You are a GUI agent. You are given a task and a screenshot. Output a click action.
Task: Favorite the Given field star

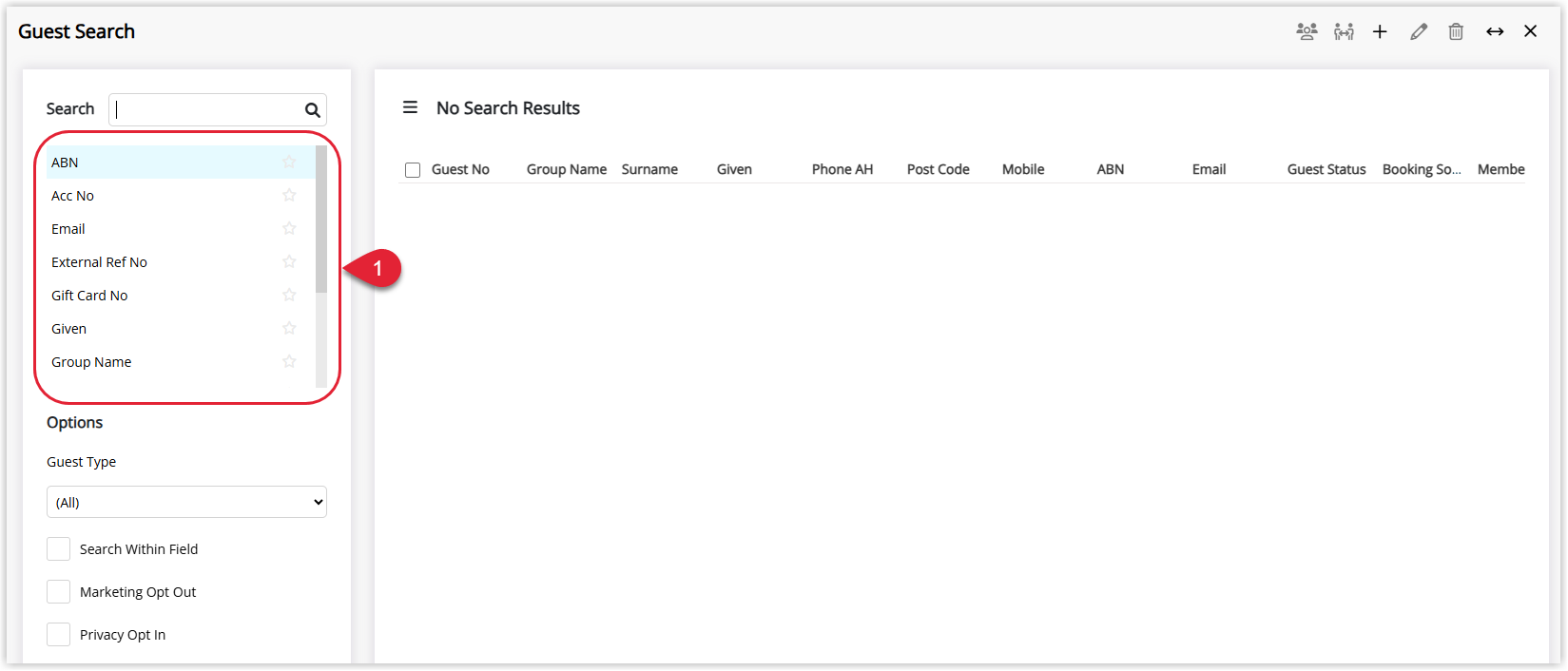point(289,329)
